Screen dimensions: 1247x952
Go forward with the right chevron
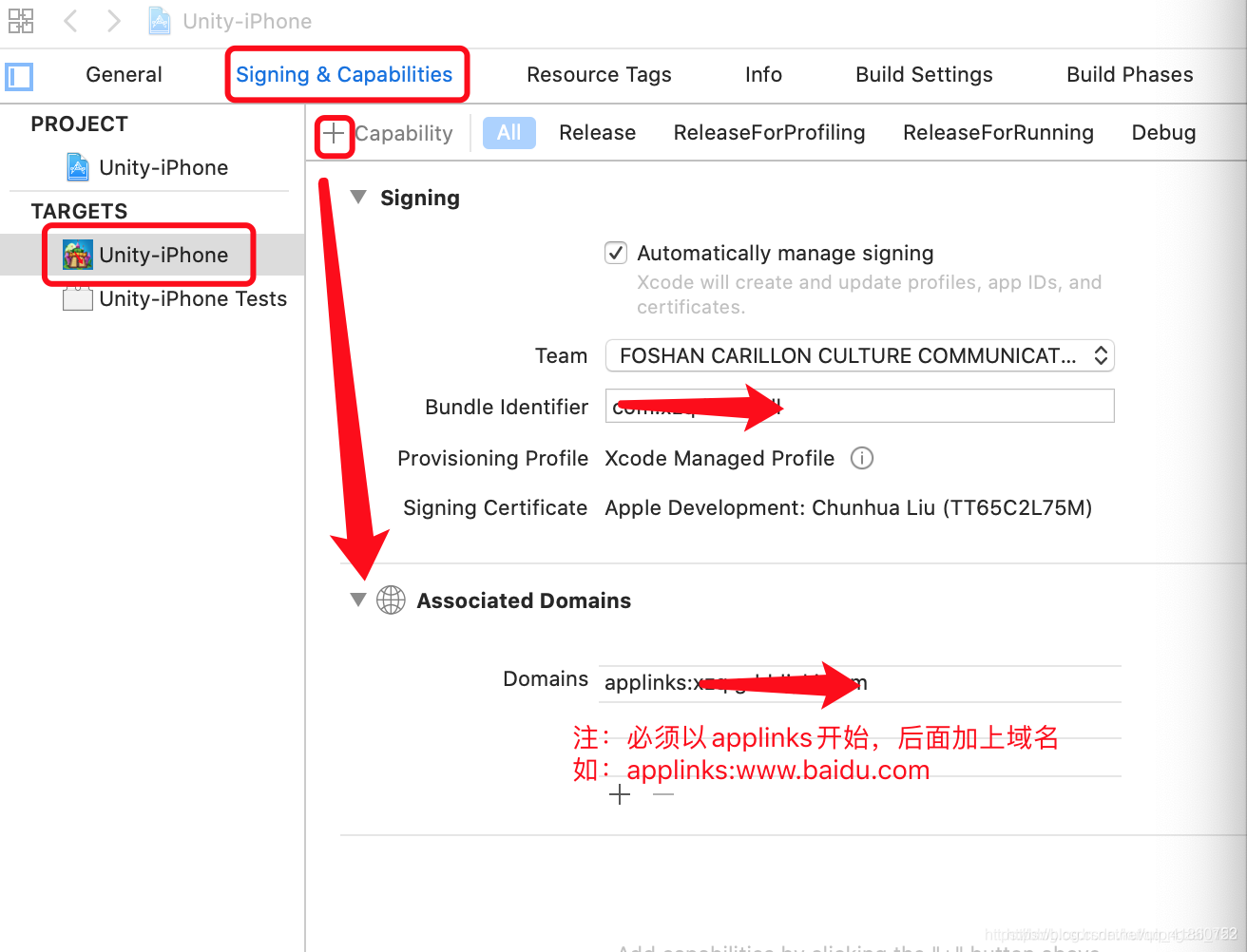114,21
